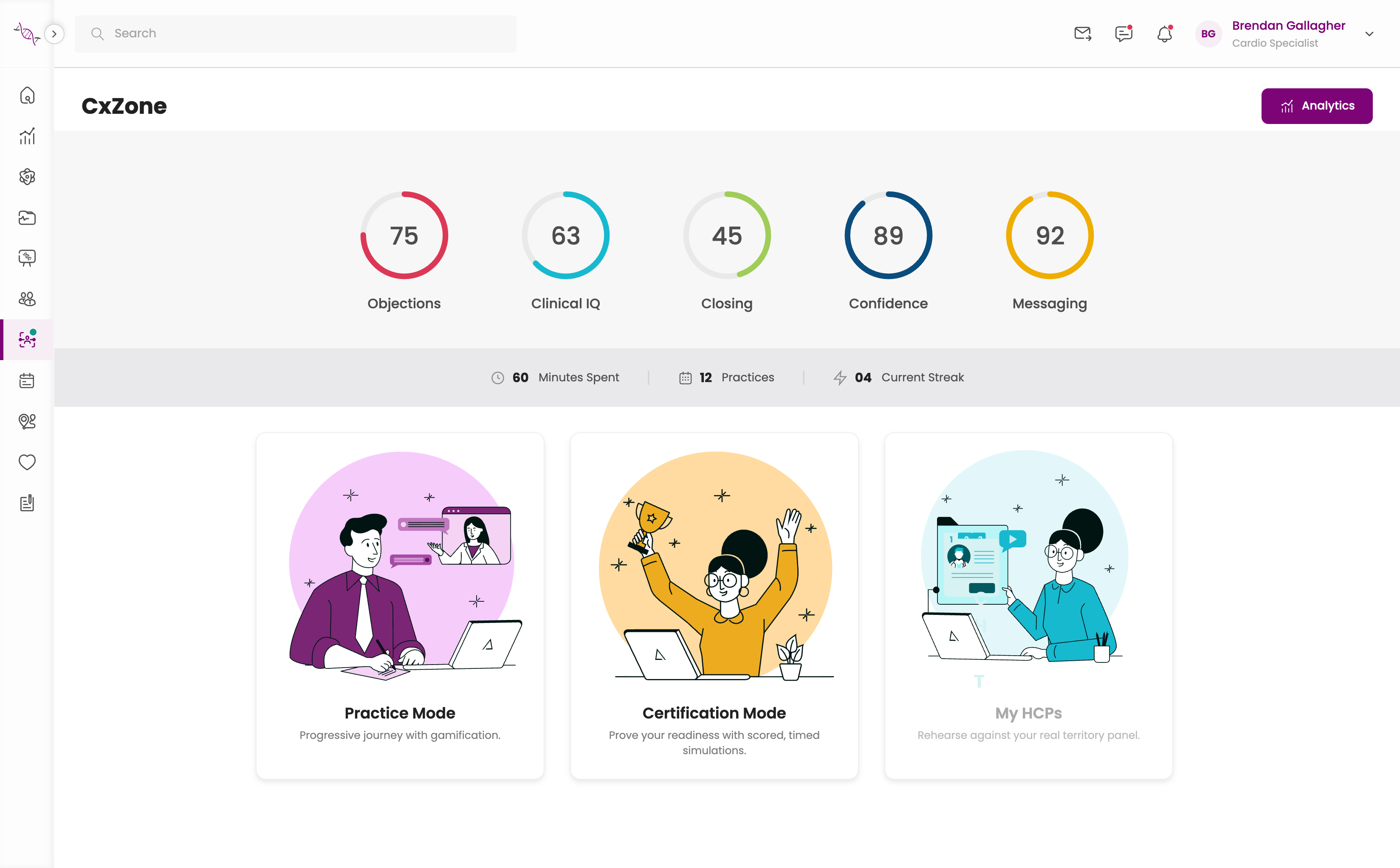Click the Objections score ring showing 75

tap(404, 235)
